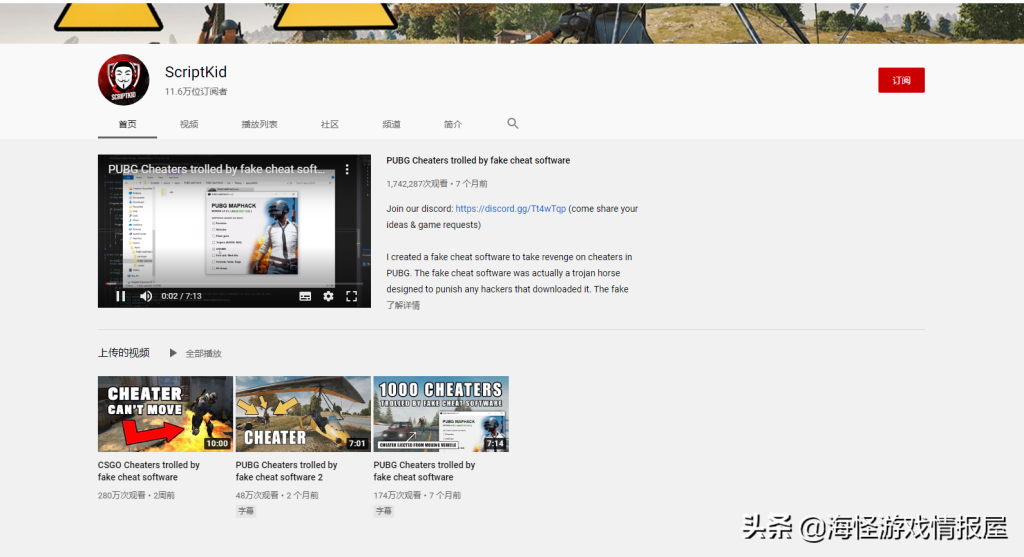Click the video progress bar
The image size is (1024, 557).
[x=234, y=284]
